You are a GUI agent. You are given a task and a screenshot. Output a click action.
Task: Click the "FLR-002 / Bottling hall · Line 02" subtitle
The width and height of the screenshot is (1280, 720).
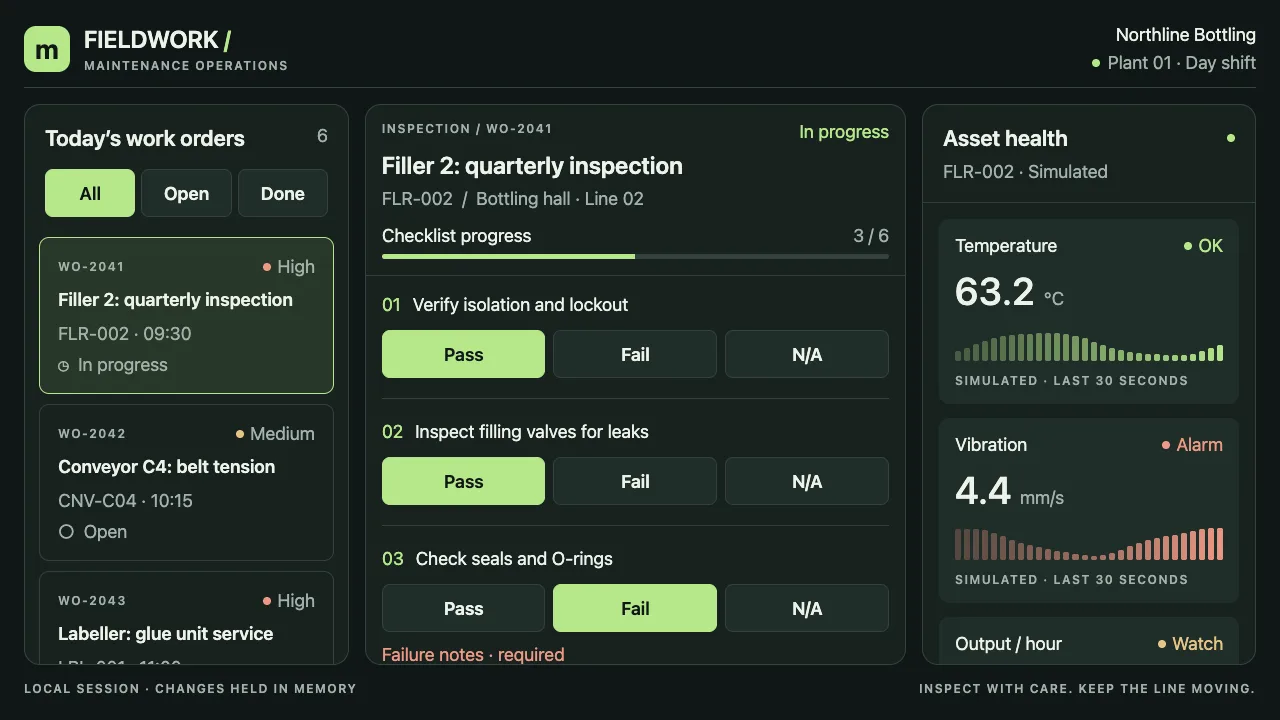(513, 199)
